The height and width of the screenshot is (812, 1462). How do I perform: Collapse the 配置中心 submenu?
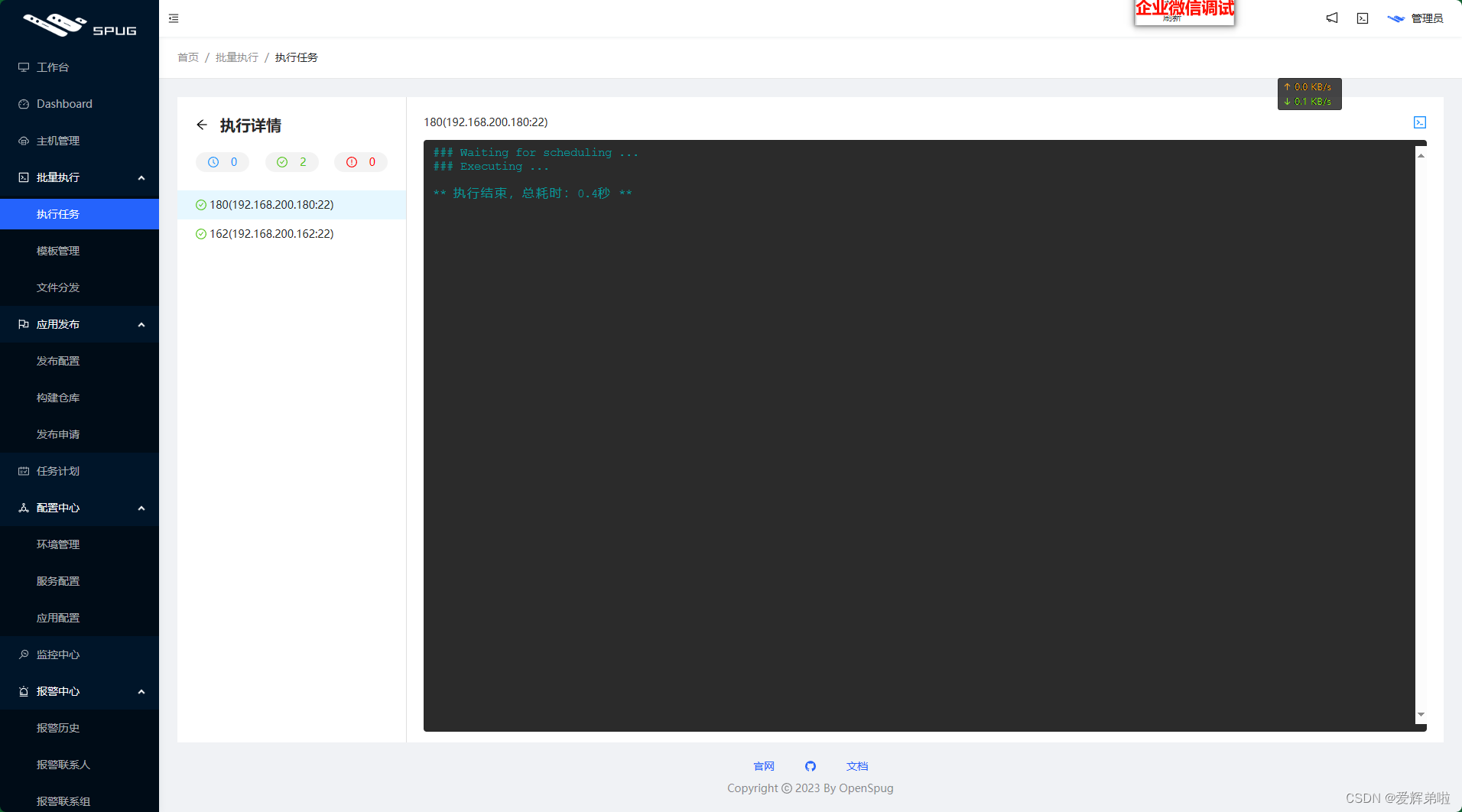click(x=141, y=508)
